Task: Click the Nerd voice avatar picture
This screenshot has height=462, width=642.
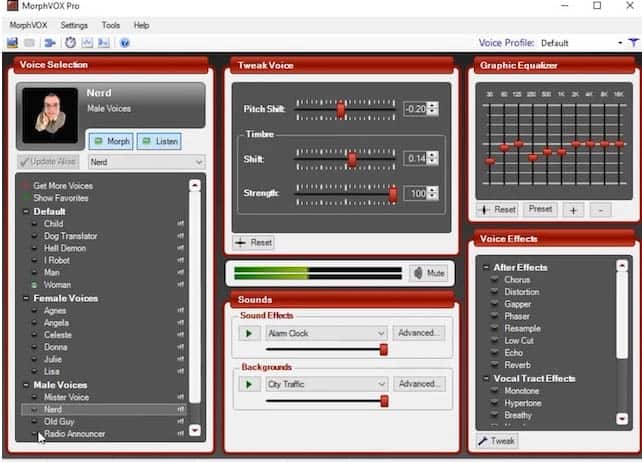Action: [50, 116]
